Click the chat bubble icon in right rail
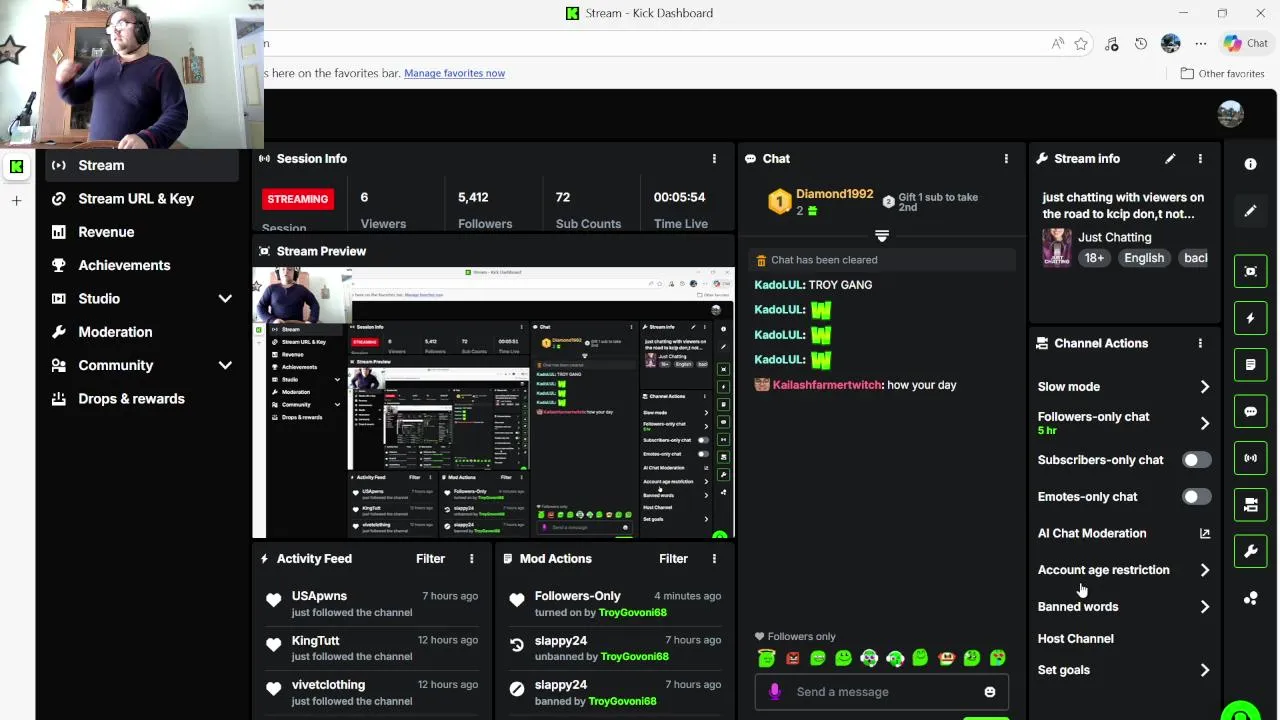1280x720 pixels. pos(1250,411)
